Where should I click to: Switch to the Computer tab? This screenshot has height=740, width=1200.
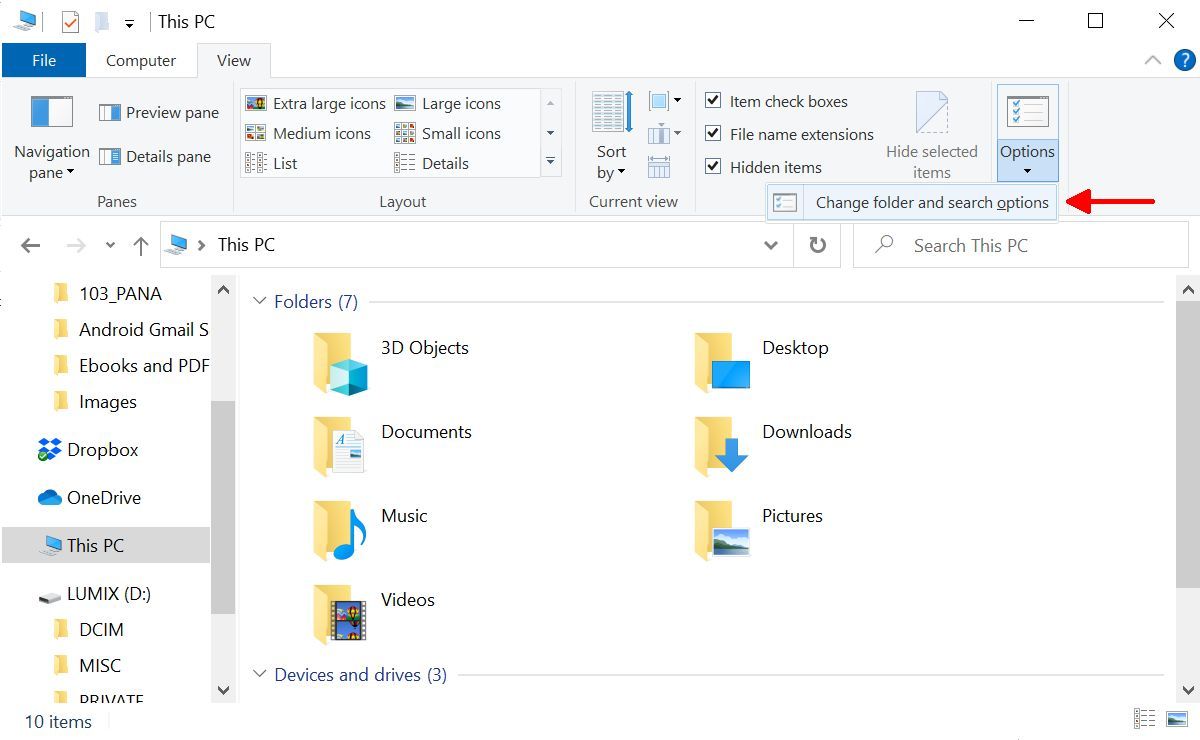(141, 60)
